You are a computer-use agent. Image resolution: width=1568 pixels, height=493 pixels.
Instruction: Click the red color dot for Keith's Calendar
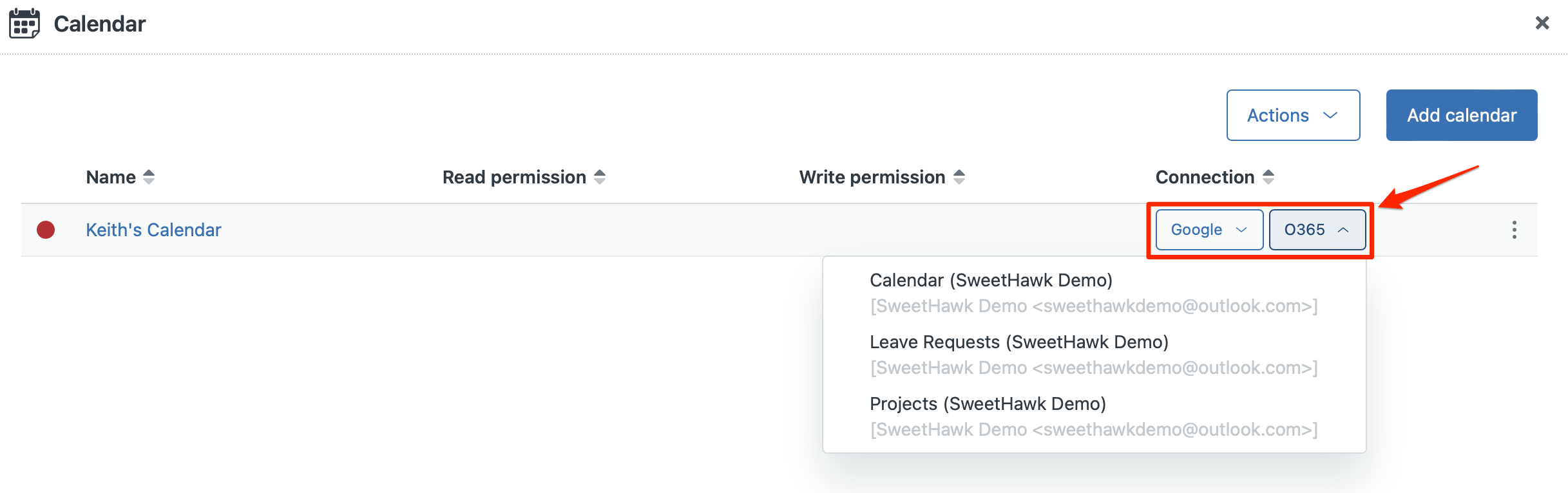(46, 230)
